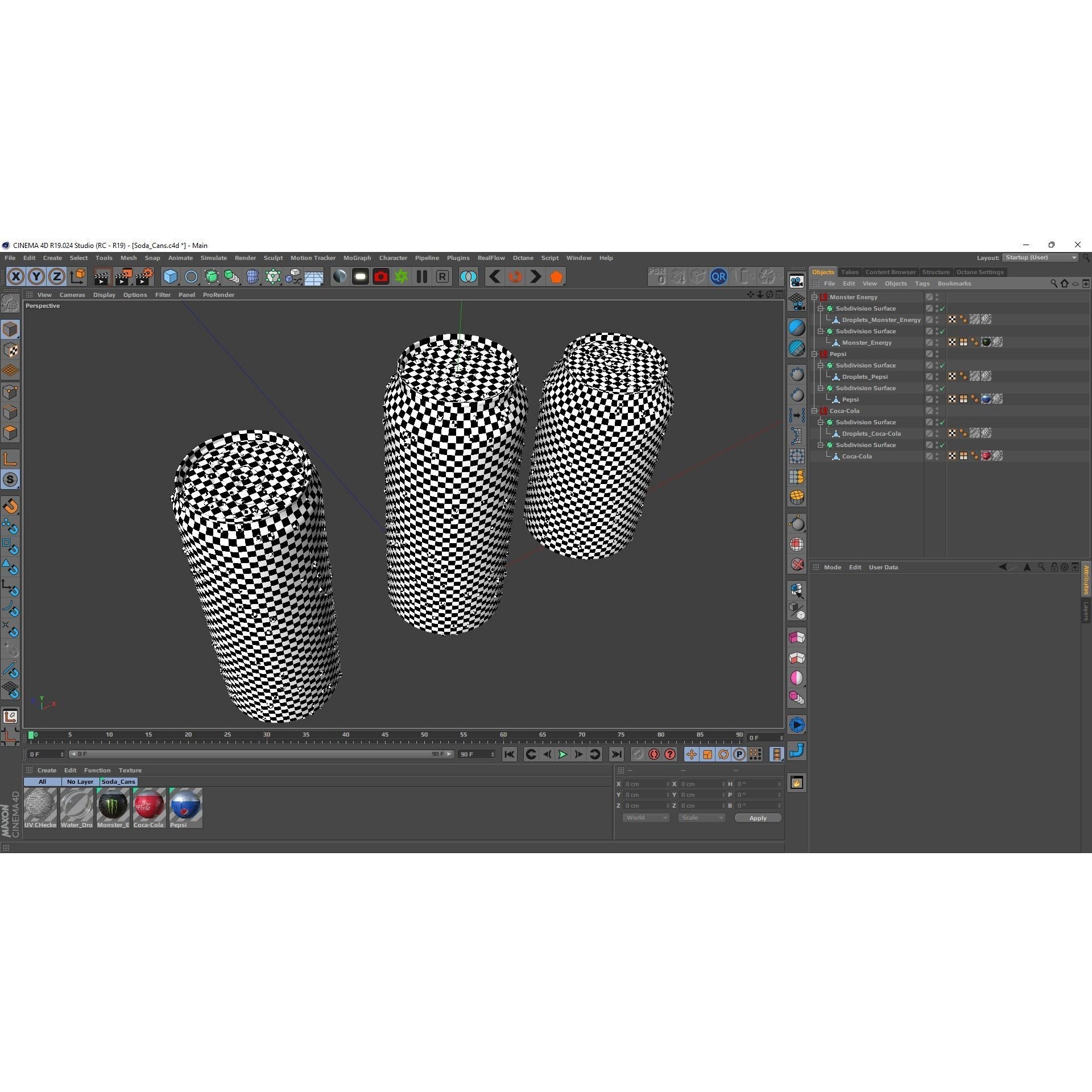The image size is (1092, 1092).
Task: Click the timeline frame slider
Action: pyautogui.click(x=32, y=735)
